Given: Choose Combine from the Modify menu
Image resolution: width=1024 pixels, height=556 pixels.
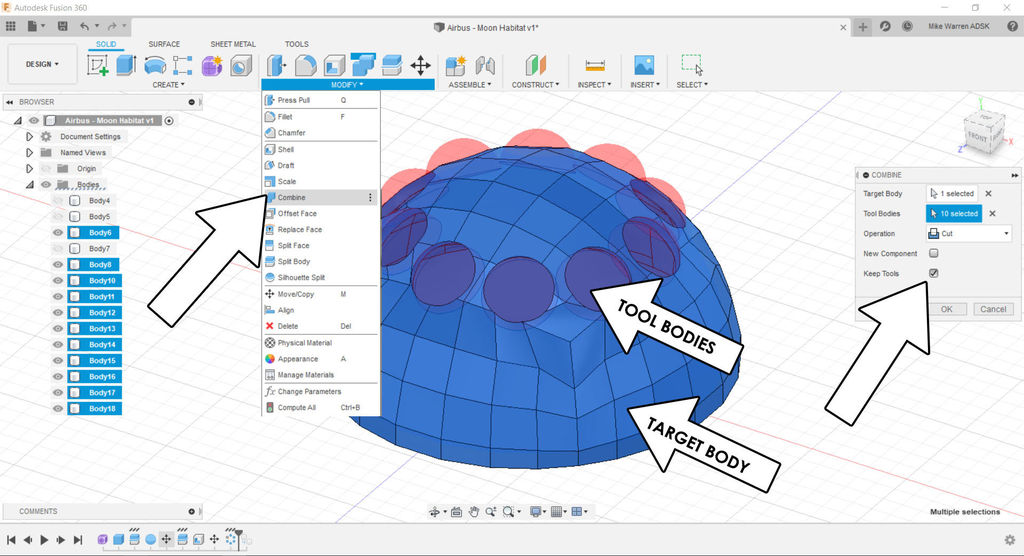Looking at the screenshot, I should tap(321, 197).
